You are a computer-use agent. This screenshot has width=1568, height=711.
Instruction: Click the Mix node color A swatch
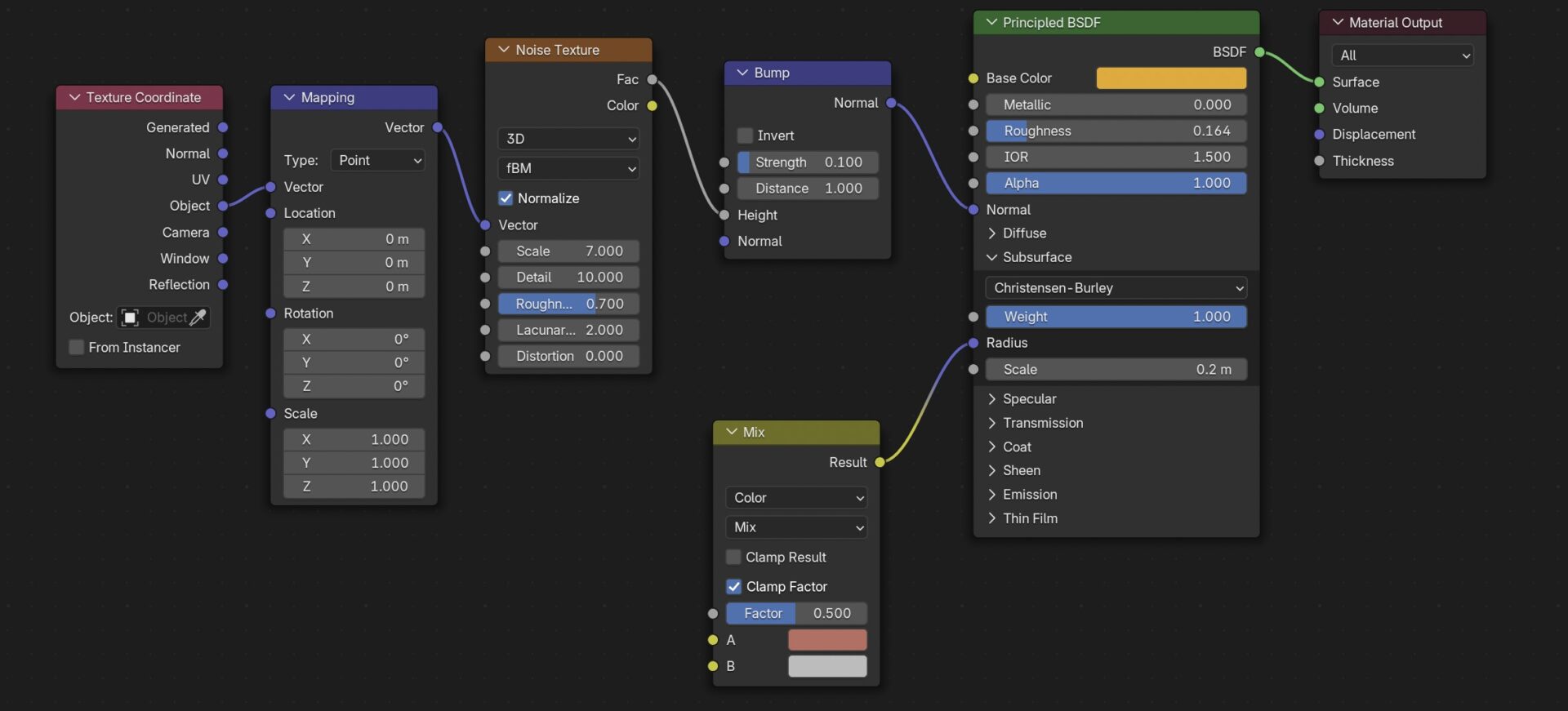(x=826, y=640)
